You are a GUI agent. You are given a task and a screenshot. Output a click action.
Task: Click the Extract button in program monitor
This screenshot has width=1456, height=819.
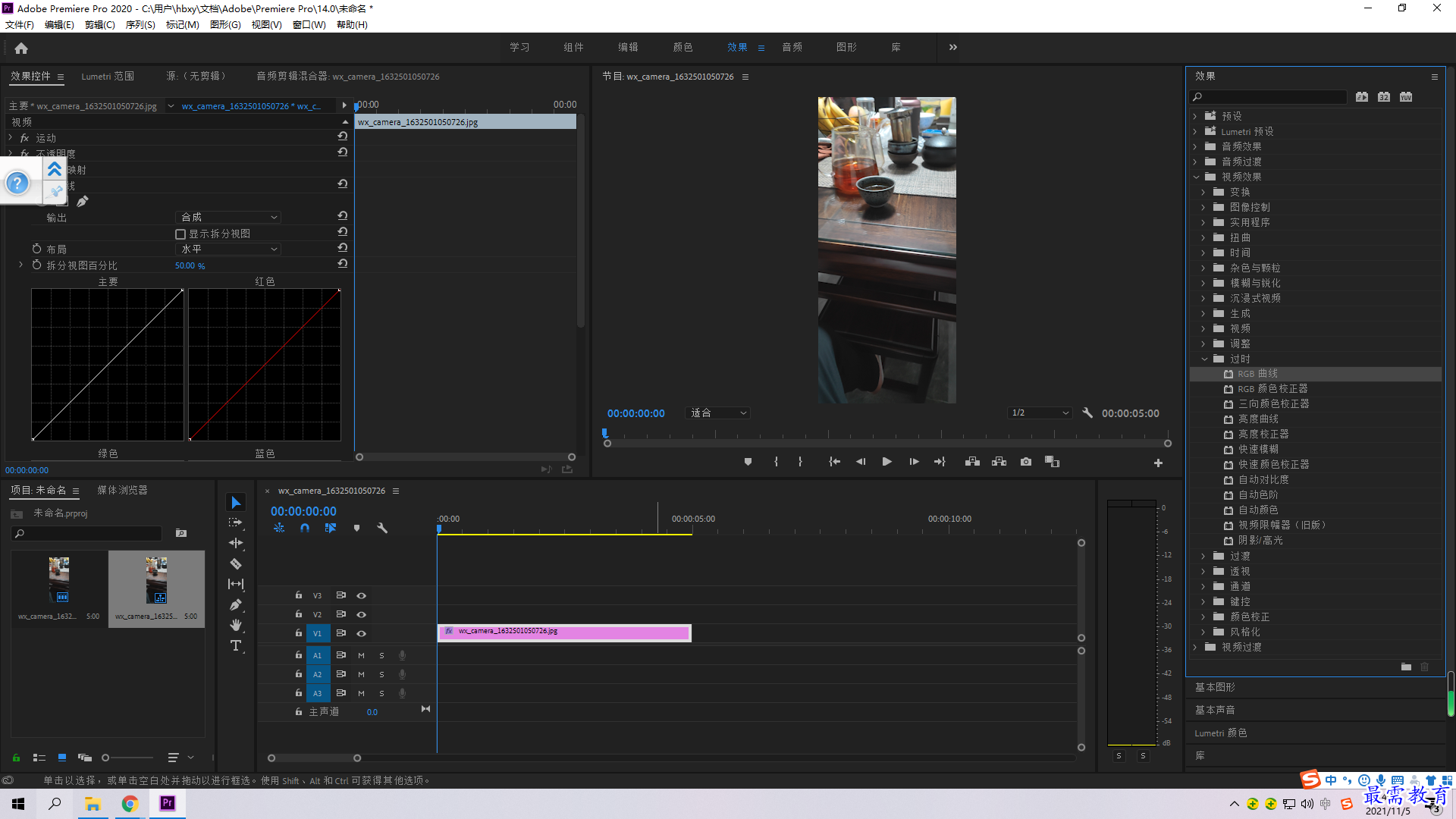click(x=999, y=462)
